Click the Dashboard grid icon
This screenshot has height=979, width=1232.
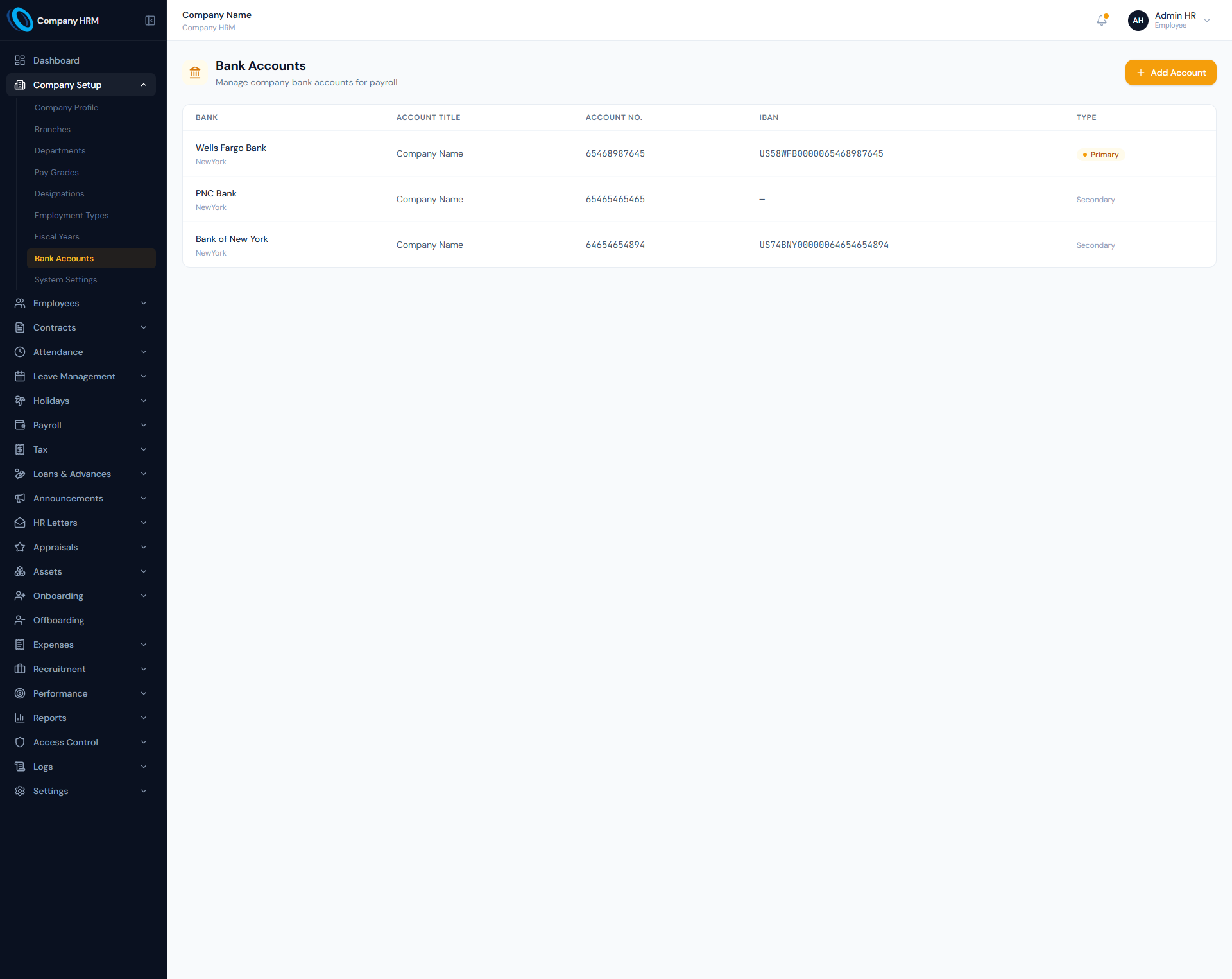[20, 60]
